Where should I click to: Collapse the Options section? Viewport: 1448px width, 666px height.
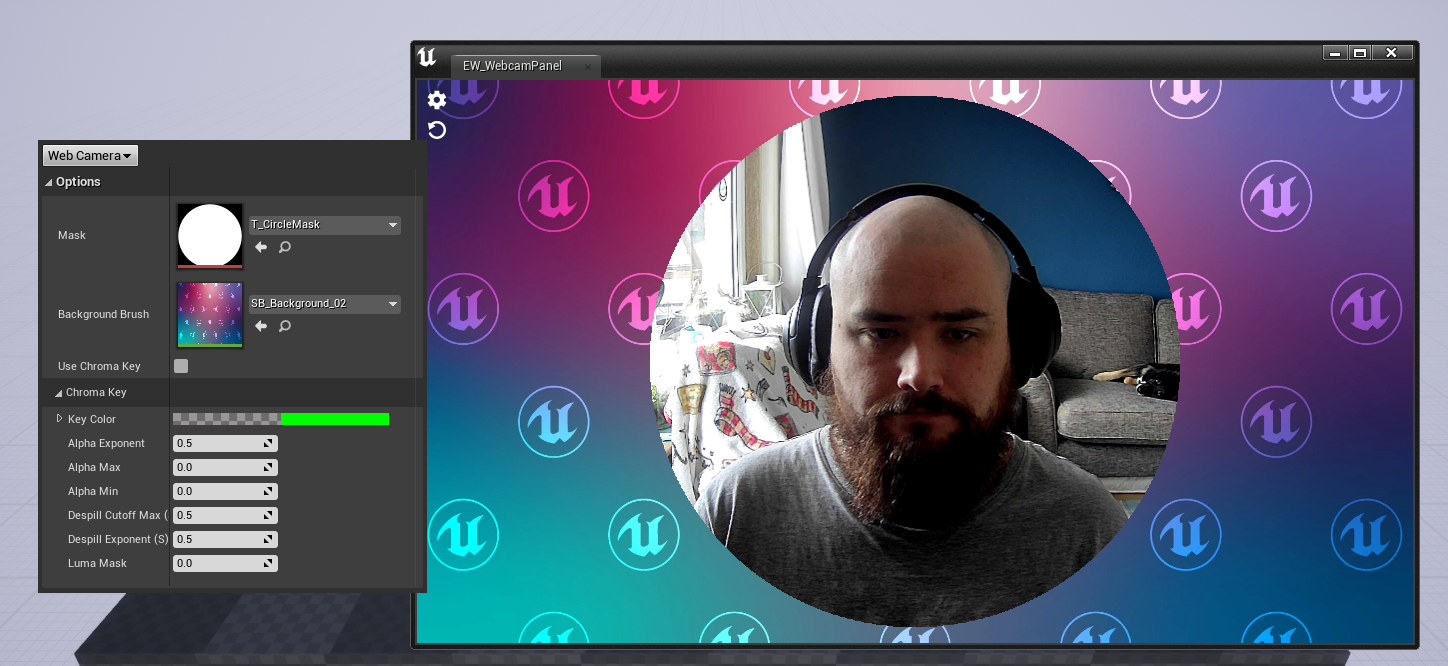[x=49, y=182]
